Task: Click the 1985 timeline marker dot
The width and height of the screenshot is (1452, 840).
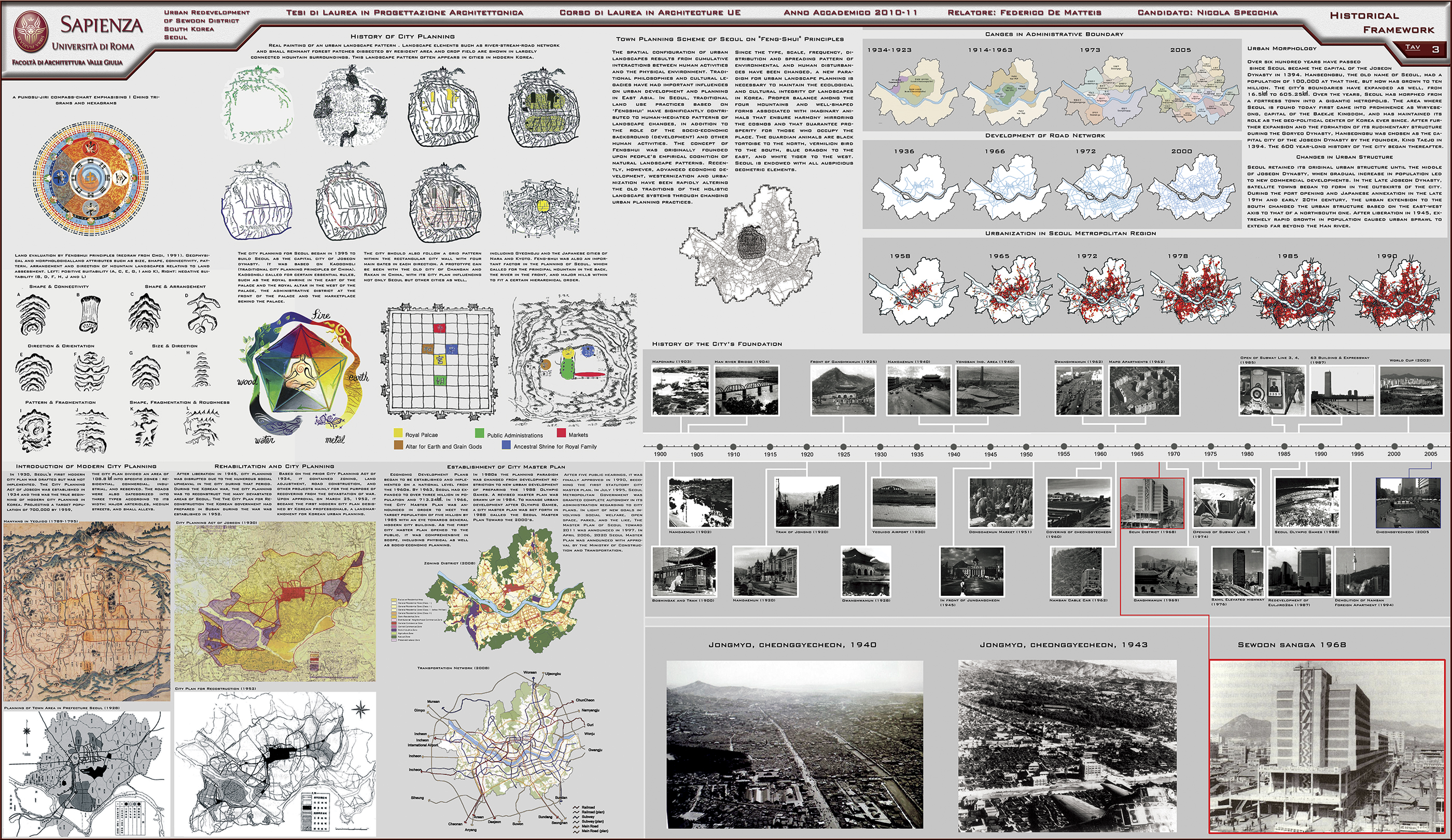Action: [1284, 446]
